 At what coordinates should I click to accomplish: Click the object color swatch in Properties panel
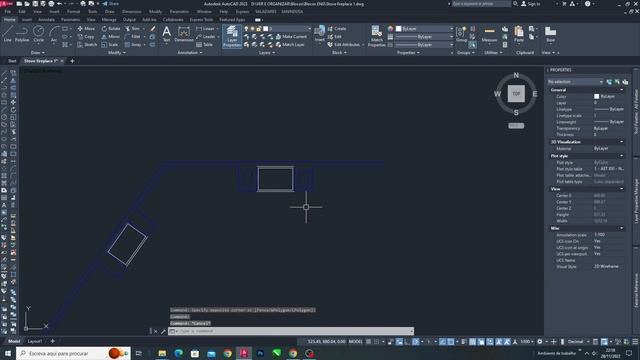tap(596, 96)
